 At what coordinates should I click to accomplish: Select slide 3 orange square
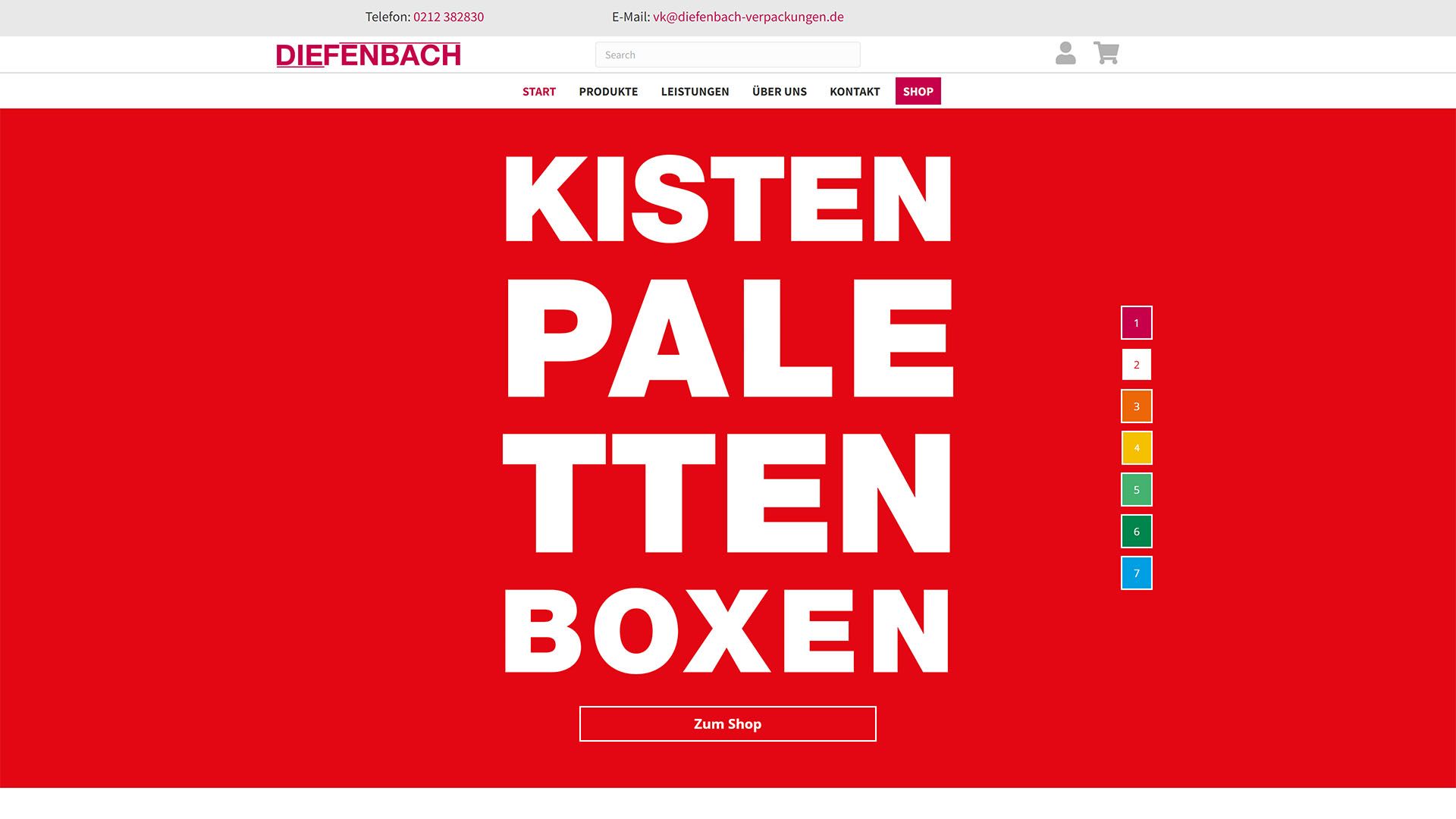tap(1137, 406)
